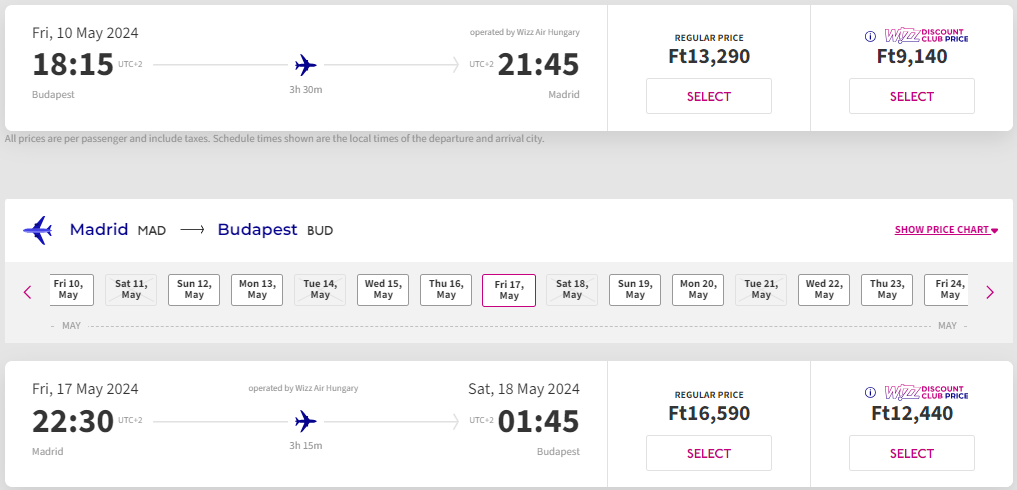The width and height of the screenshot is (1017, 490).
Task: Click the next dates right arrow
Action: pos(990,292)
